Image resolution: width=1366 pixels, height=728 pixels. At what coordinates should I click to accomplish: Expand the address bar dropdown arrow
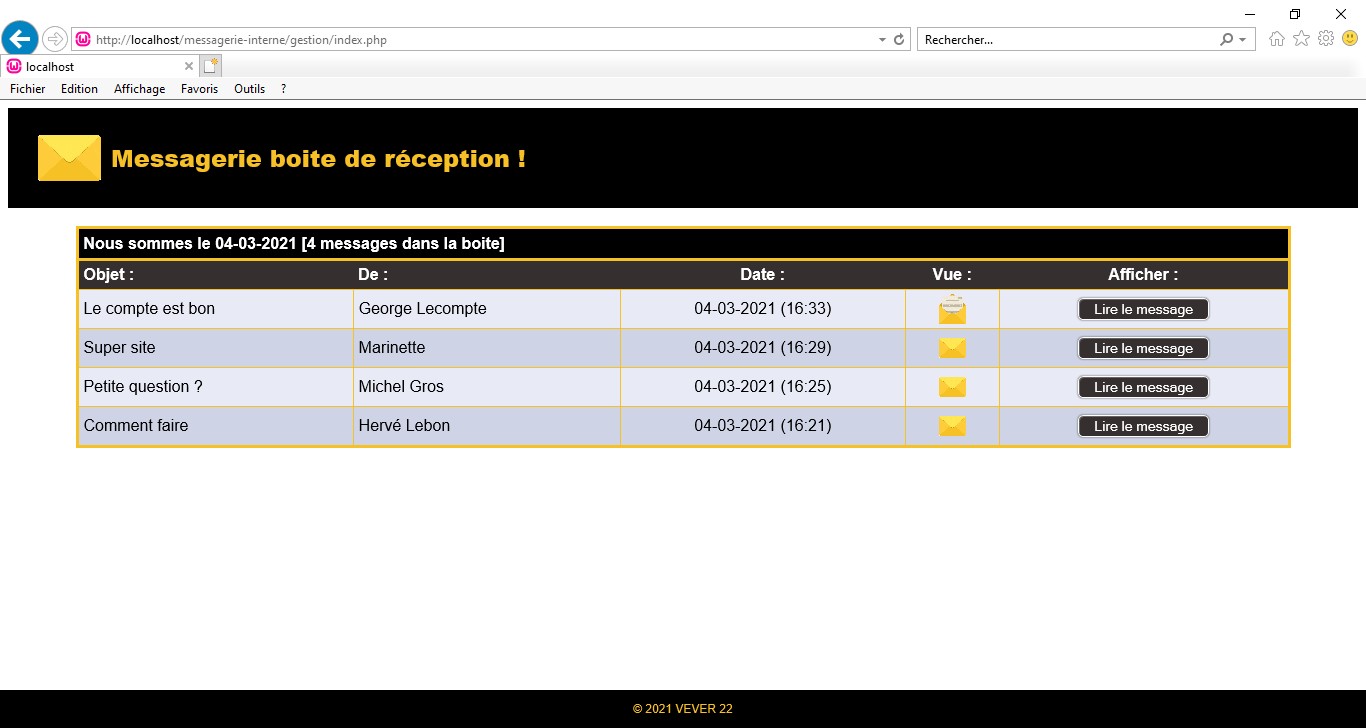(882, 40)
